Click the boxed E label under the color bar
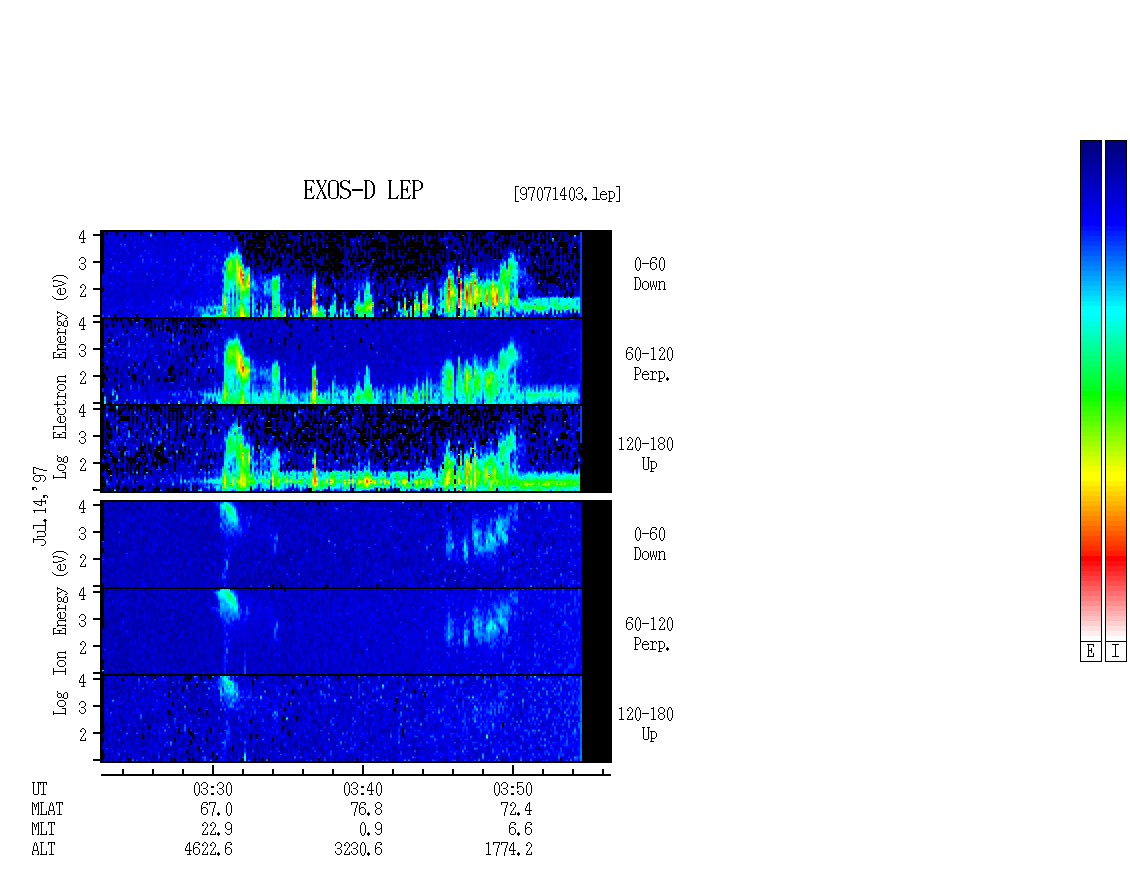The width and height of the screenshot is (1130, 875). coord(1090,652)
